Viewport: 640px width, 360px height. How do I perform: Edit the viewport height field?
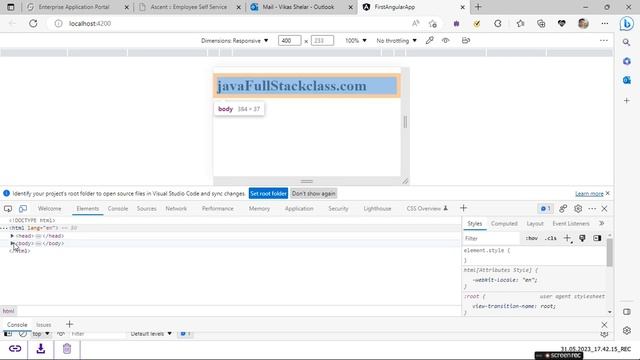click(x=322, y=40)
